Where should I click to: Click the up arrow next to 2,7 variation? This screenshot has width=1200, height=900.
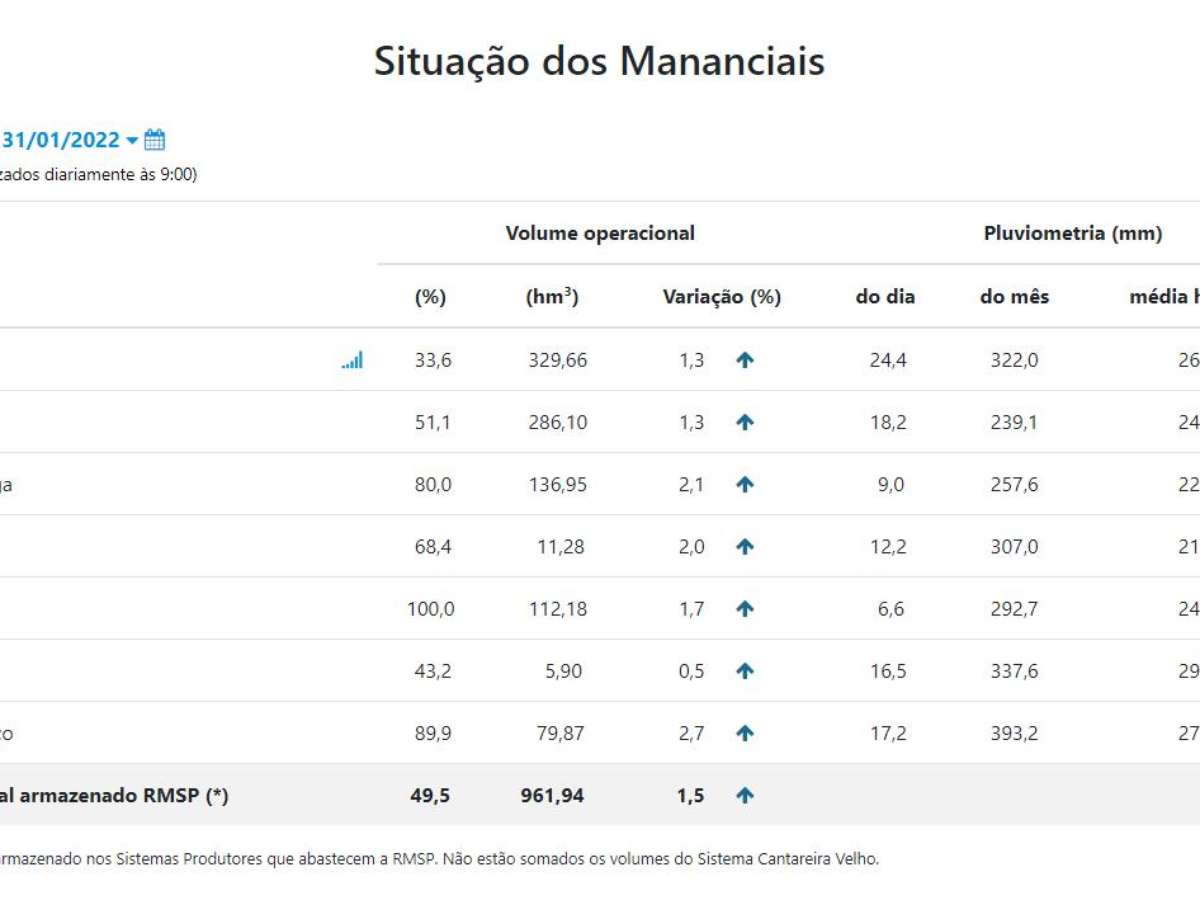tap(744, 733)
